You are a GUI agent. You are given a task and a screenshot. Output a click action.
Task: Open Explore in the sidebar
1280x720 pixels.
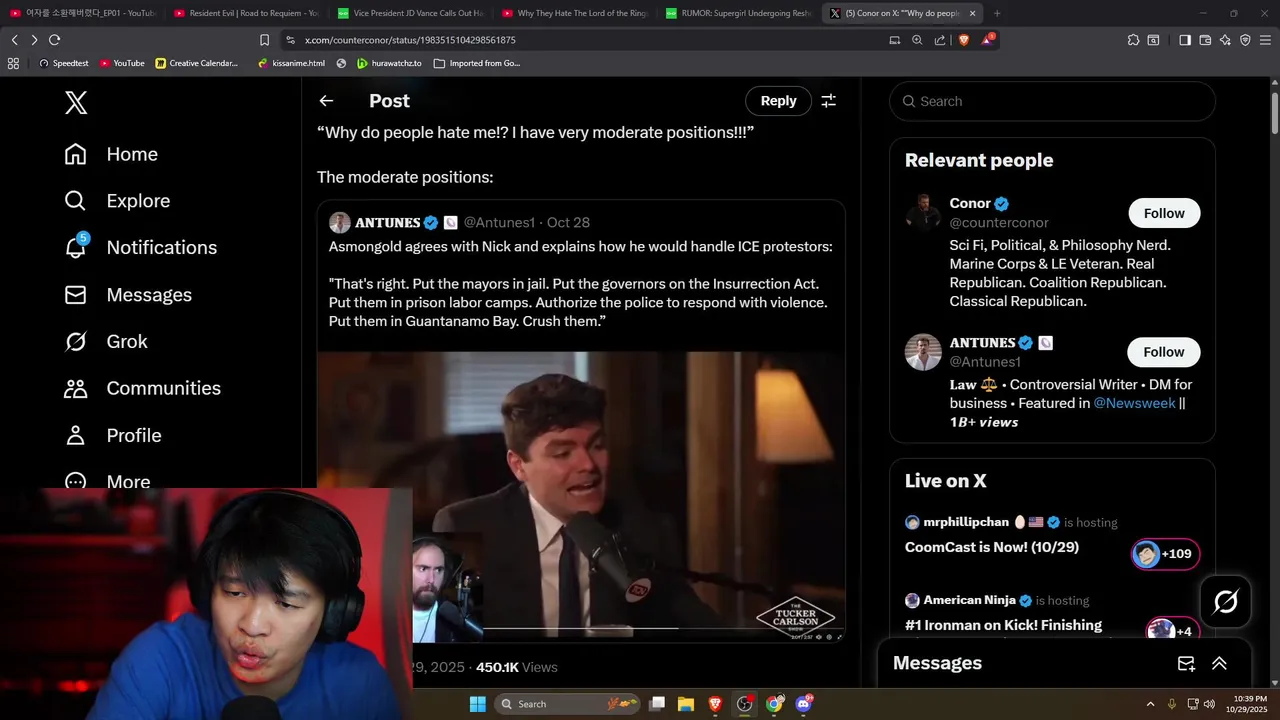117,201
